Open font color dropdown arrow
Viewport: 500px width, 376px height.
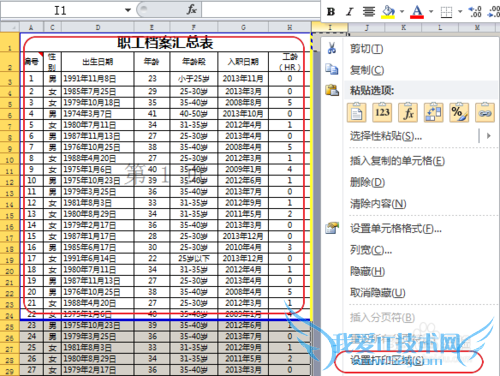coord(431,12)
